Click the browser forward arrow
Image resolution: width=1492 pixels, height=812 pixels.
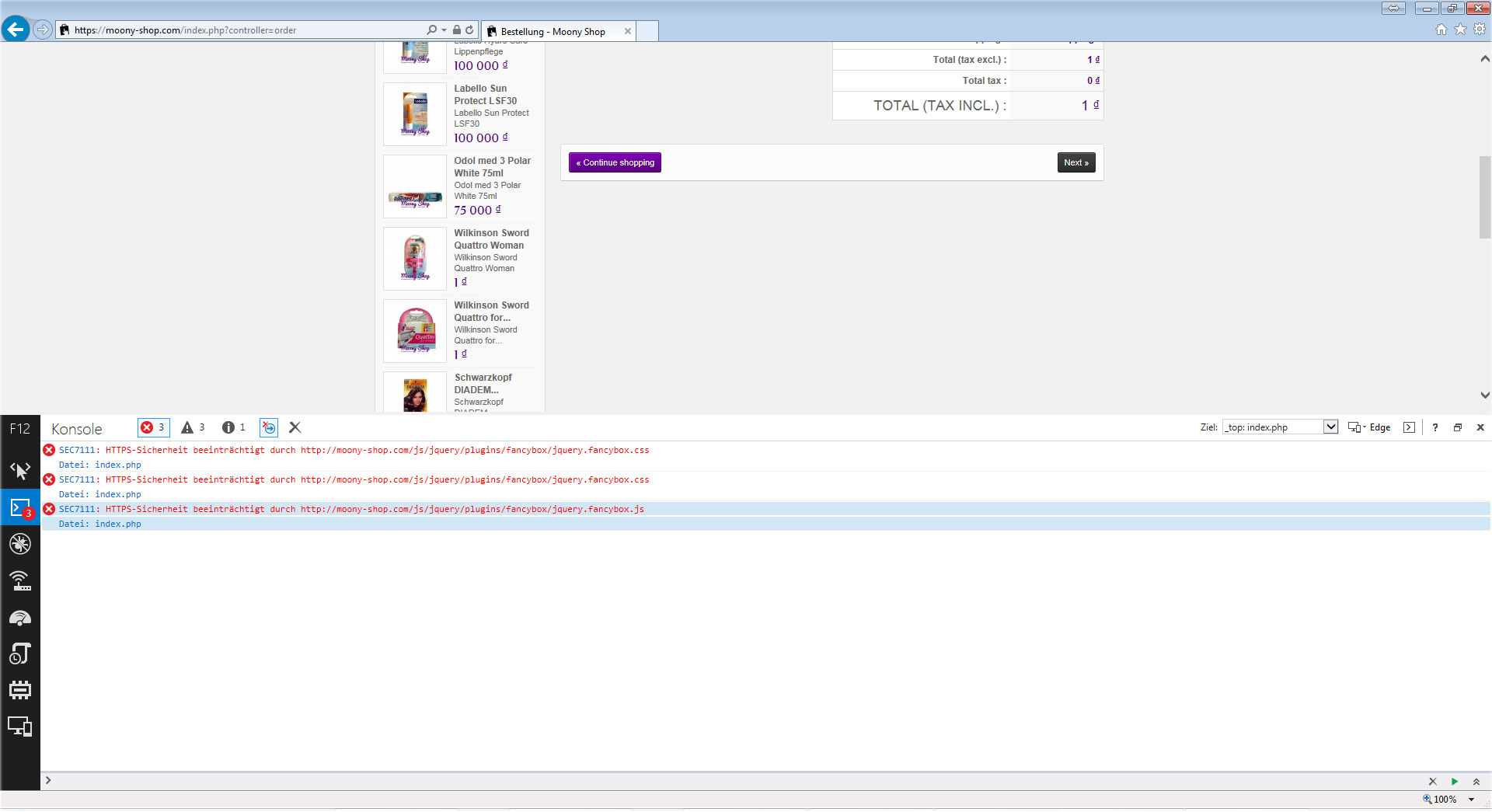(x=43, y=30)
